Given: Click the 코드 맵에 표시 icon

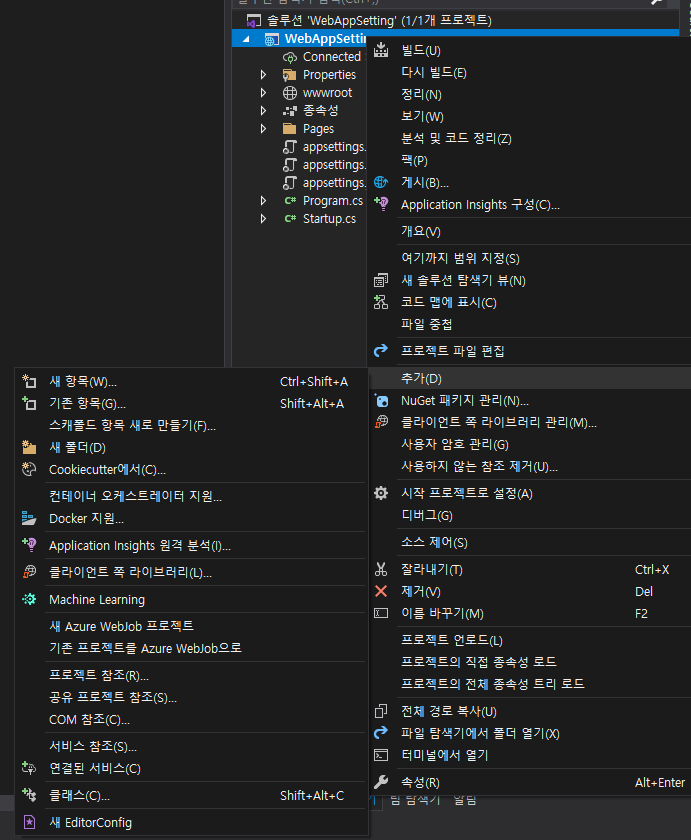Looking at the screenshot, I should (381, 302).
